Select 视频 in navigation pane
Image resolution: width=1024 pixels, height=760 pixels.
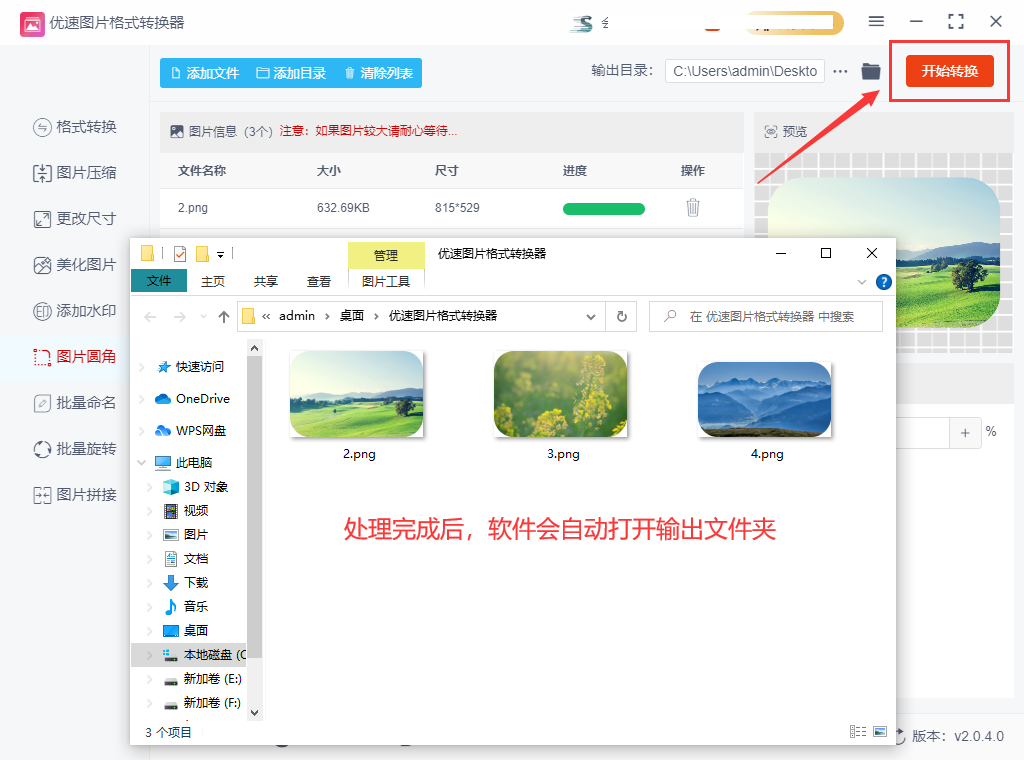186,511
